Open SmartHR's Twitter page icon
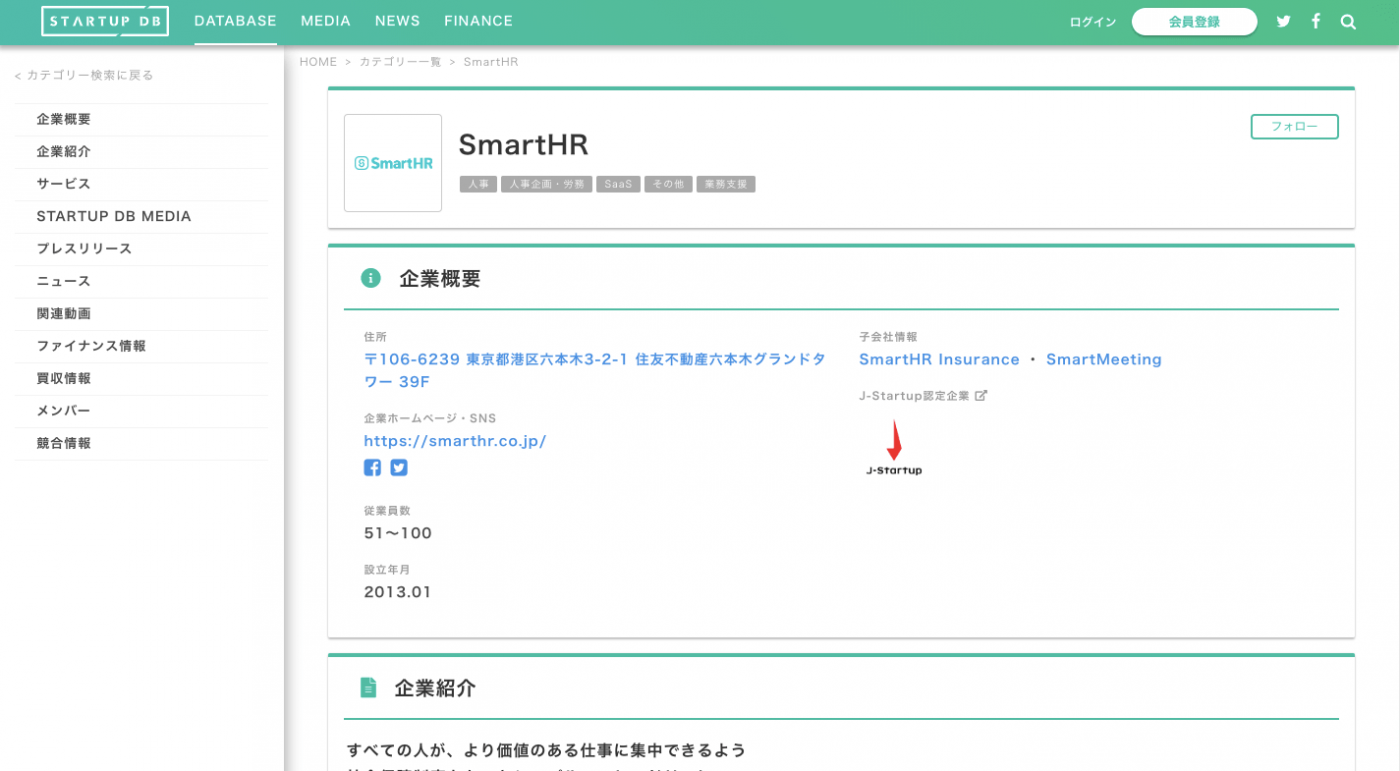 (399, 467)
